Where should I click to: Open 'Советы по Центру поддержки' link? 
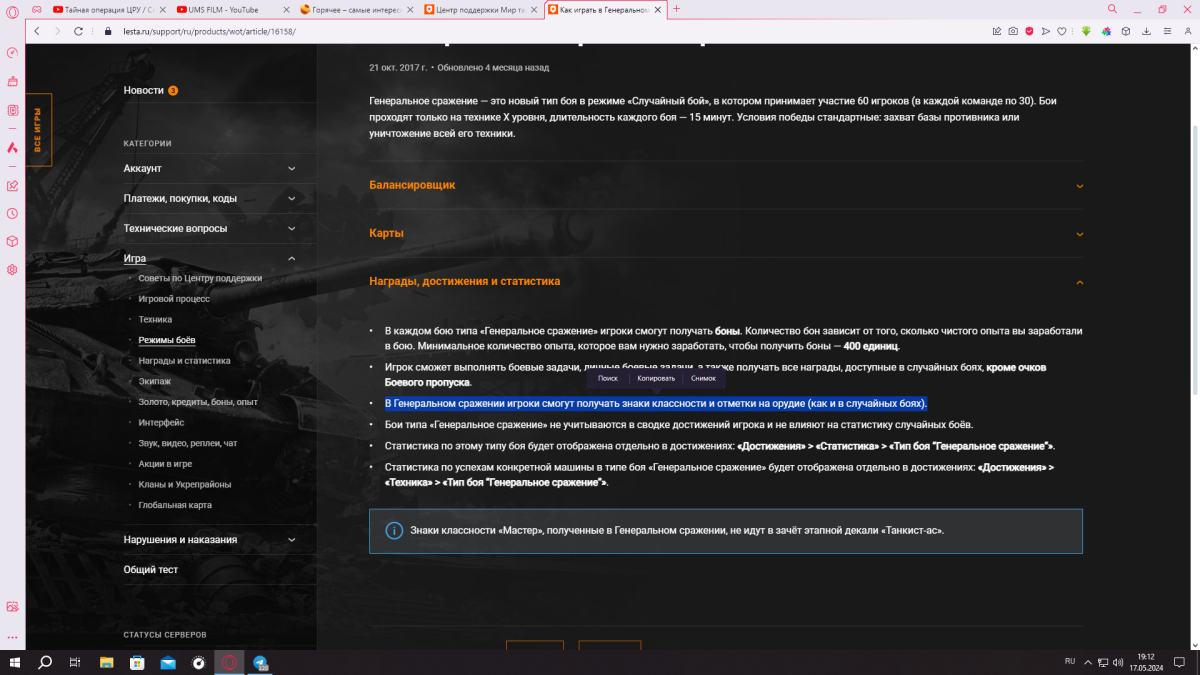200,278
